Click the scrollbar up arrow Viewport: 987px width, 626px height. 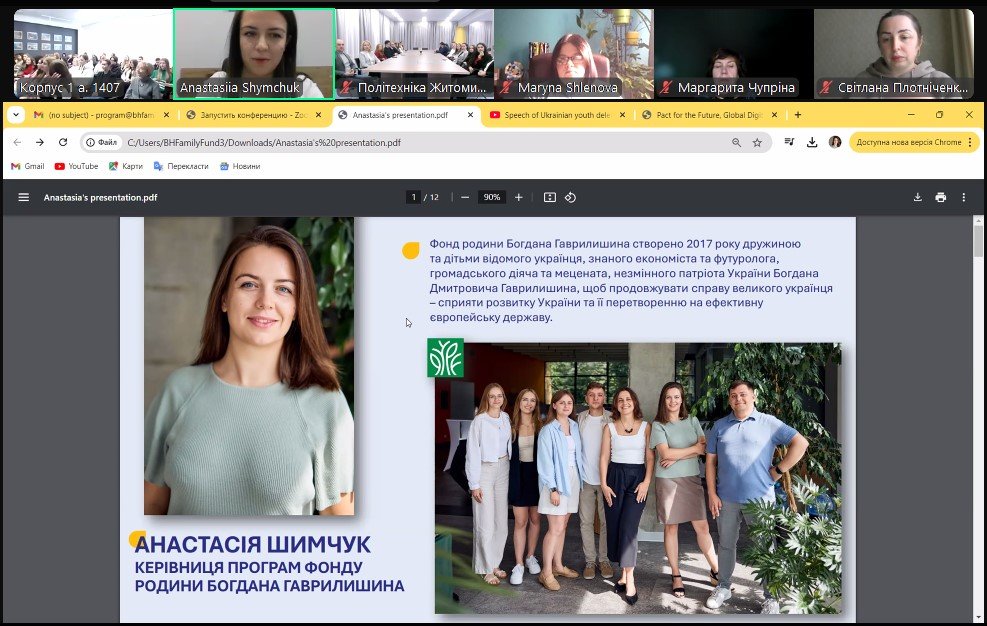tap(978, 220)
